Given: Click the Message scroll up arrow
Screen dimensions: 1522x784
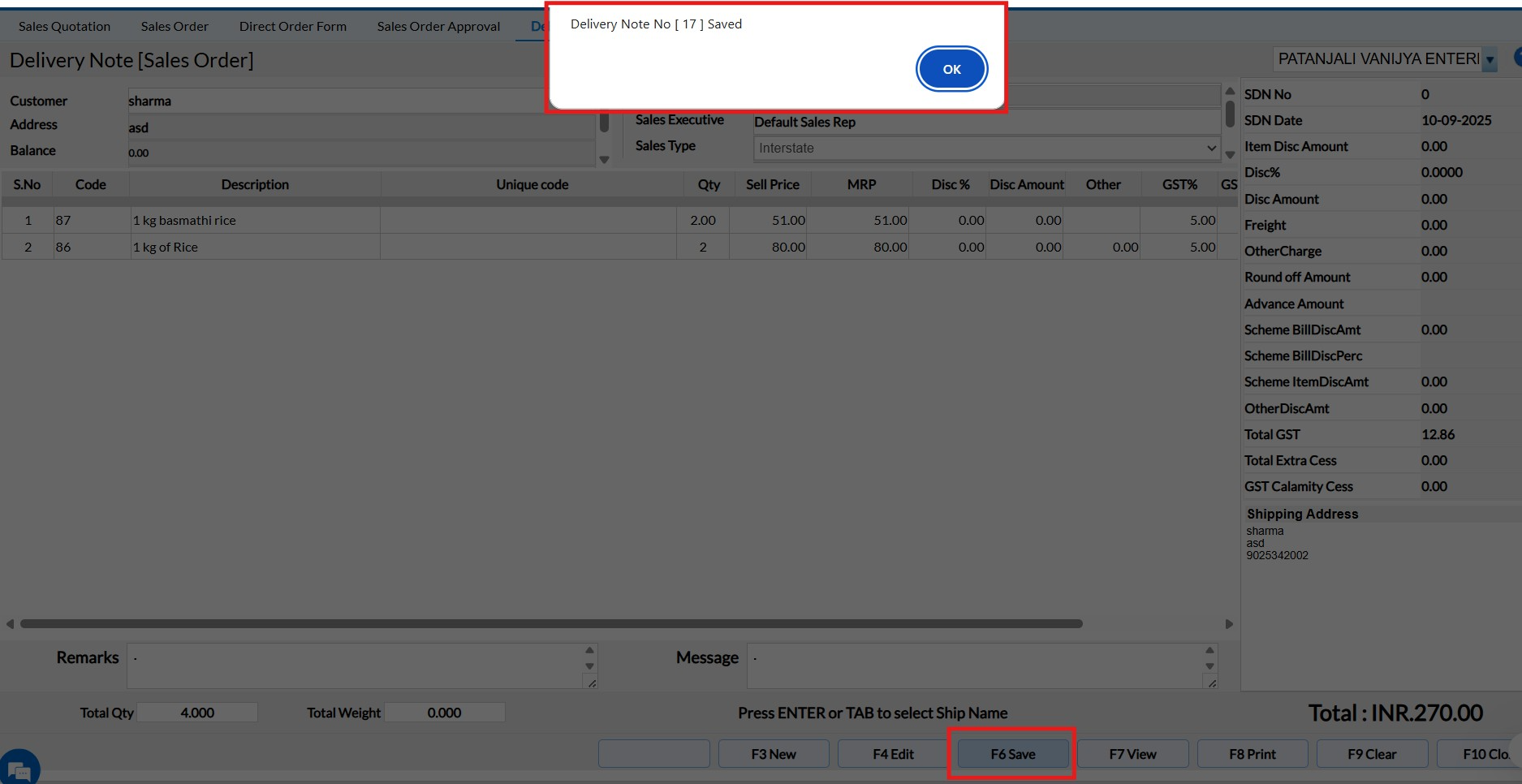Looking at the screenshot, I should (1210, 650).
